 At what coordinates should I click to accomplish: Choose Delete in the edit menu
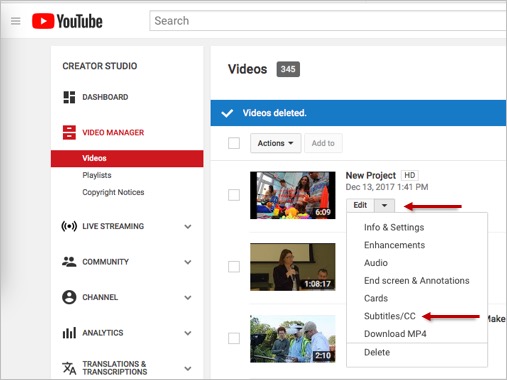[377, 352]
